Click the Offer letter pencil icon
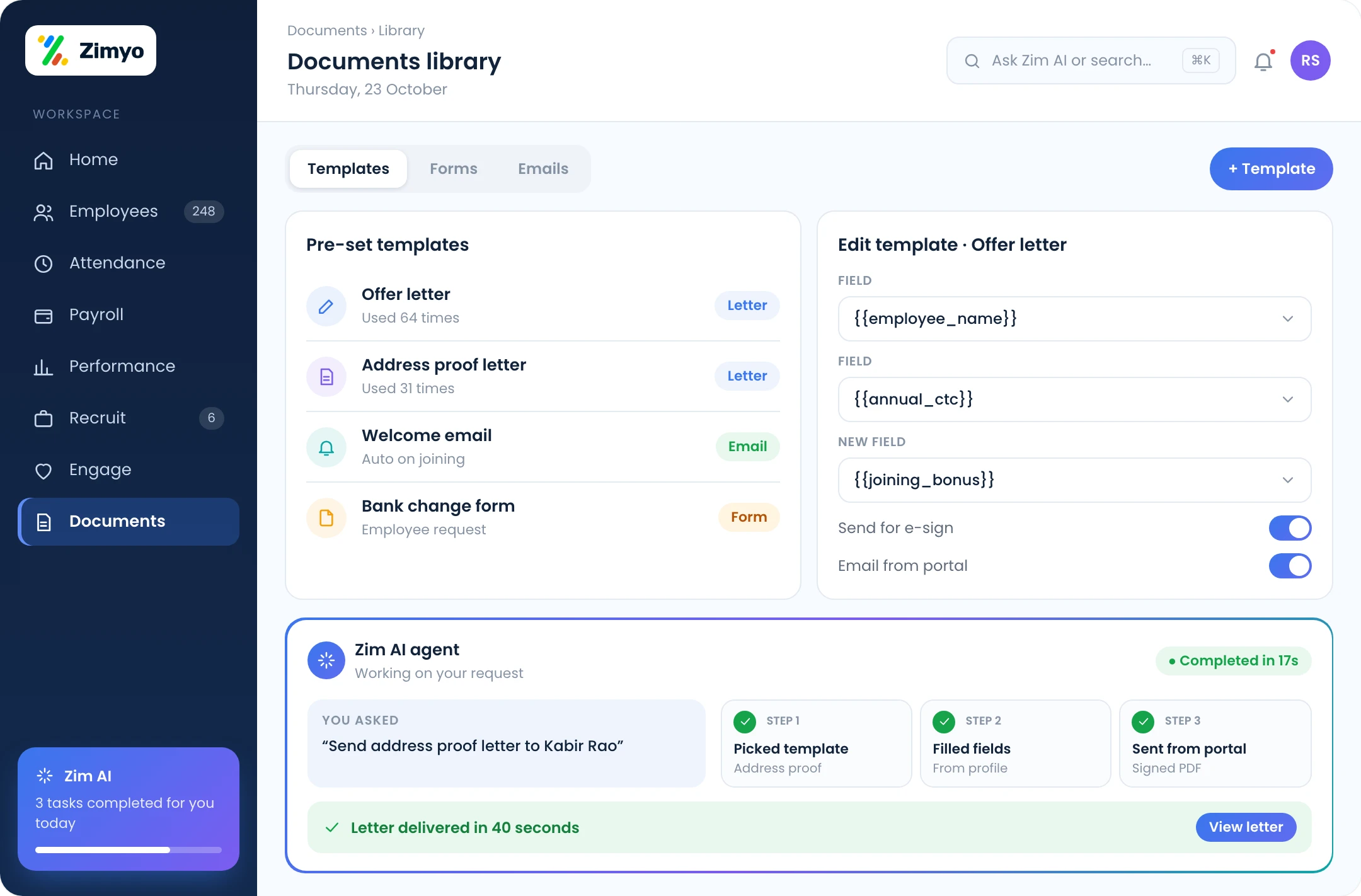 point(326,306)
